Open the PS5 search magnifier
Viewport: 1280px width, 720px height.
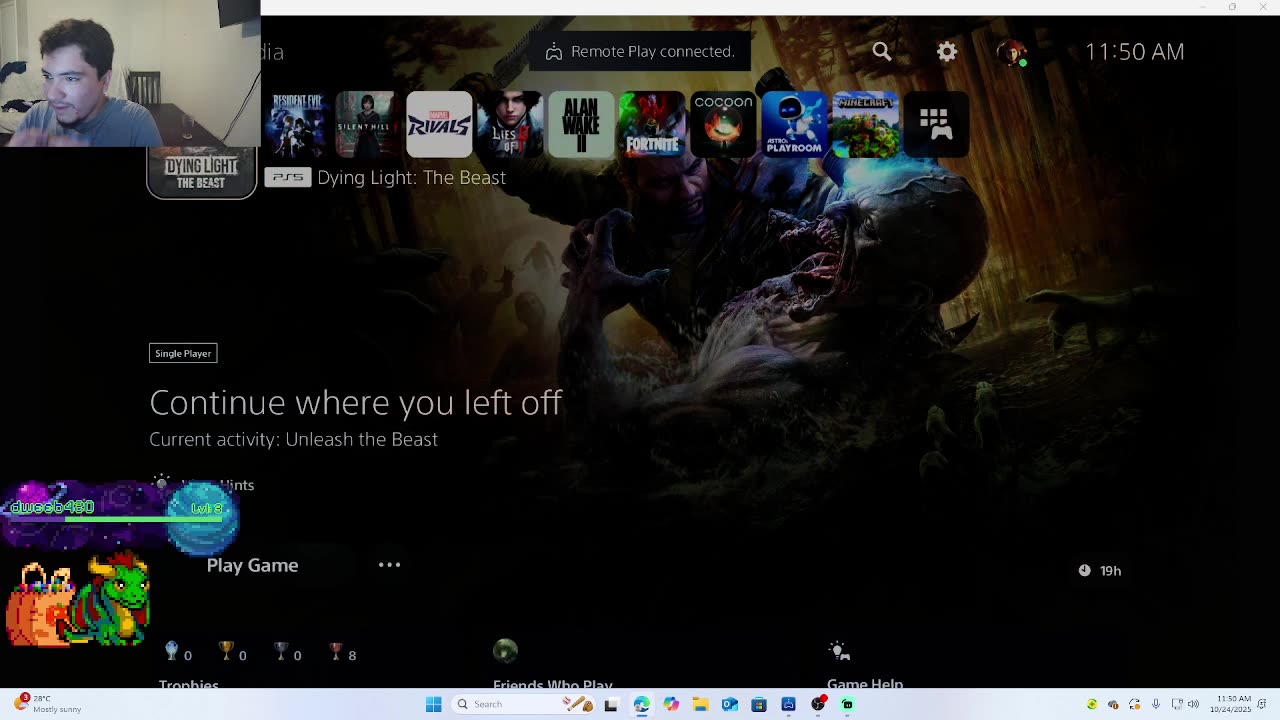click(881, 51)
